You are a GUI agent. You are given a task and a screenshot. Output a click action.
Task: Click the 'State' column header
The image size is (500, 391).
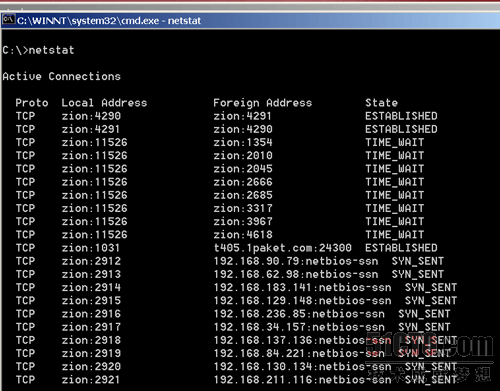[381, 103]
